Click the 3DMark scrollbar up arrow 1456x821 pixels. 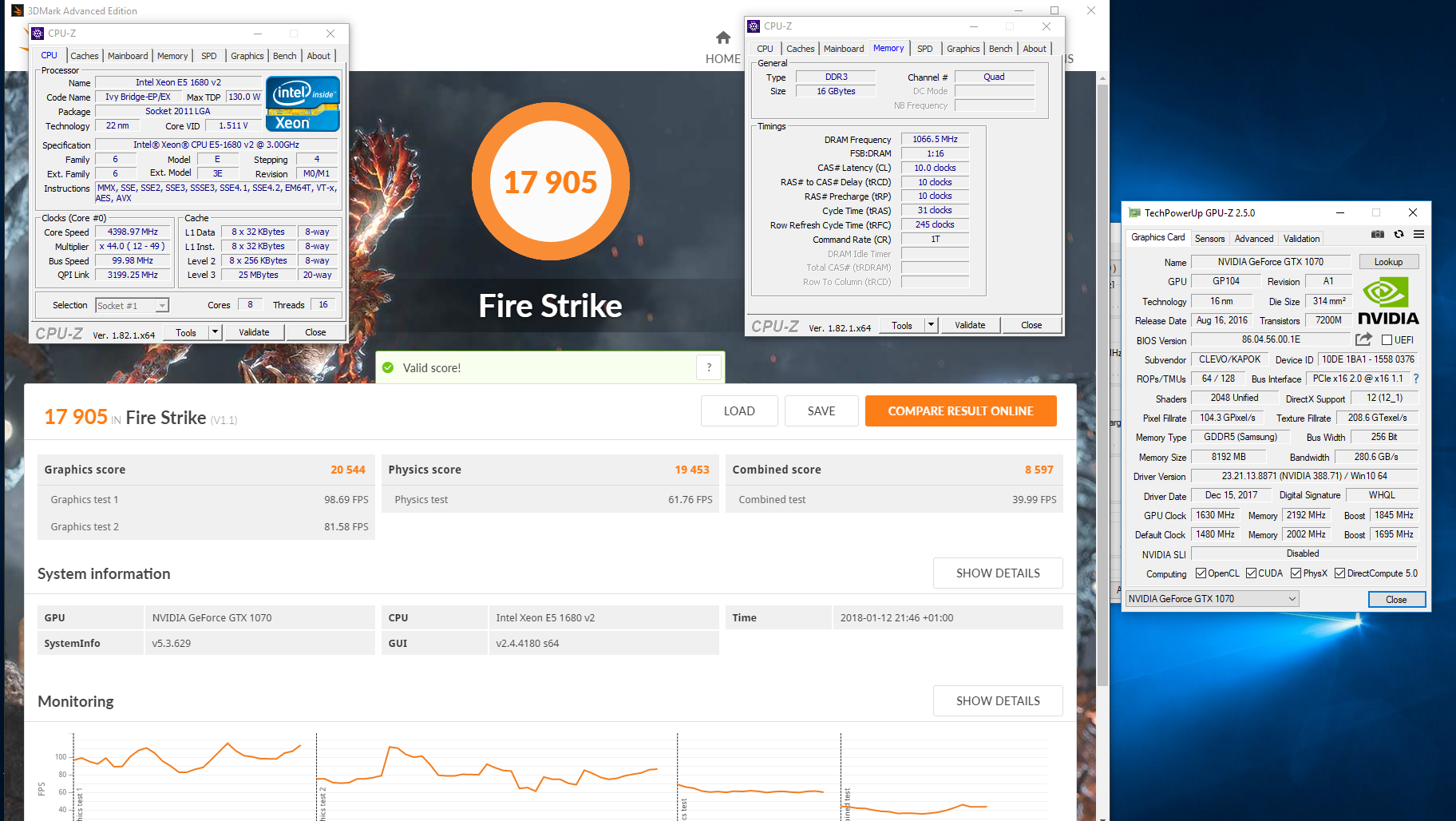tap(1102, 78)
